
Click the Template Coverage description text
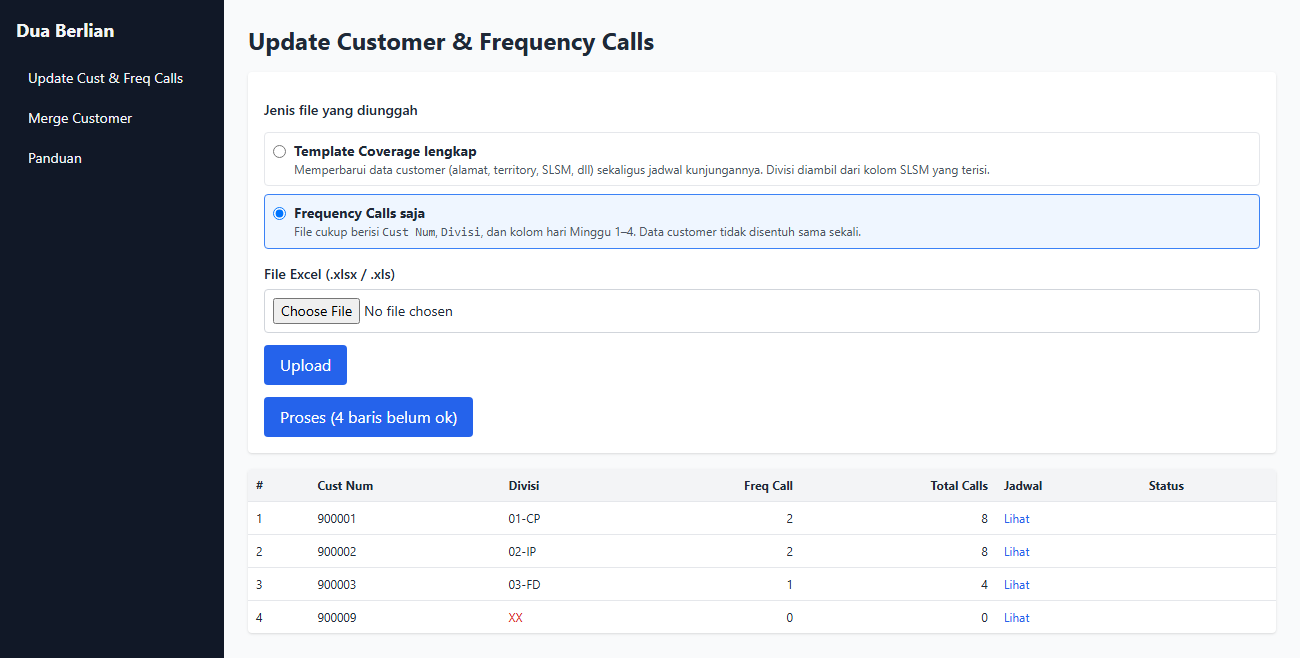[x=642, y=170]
